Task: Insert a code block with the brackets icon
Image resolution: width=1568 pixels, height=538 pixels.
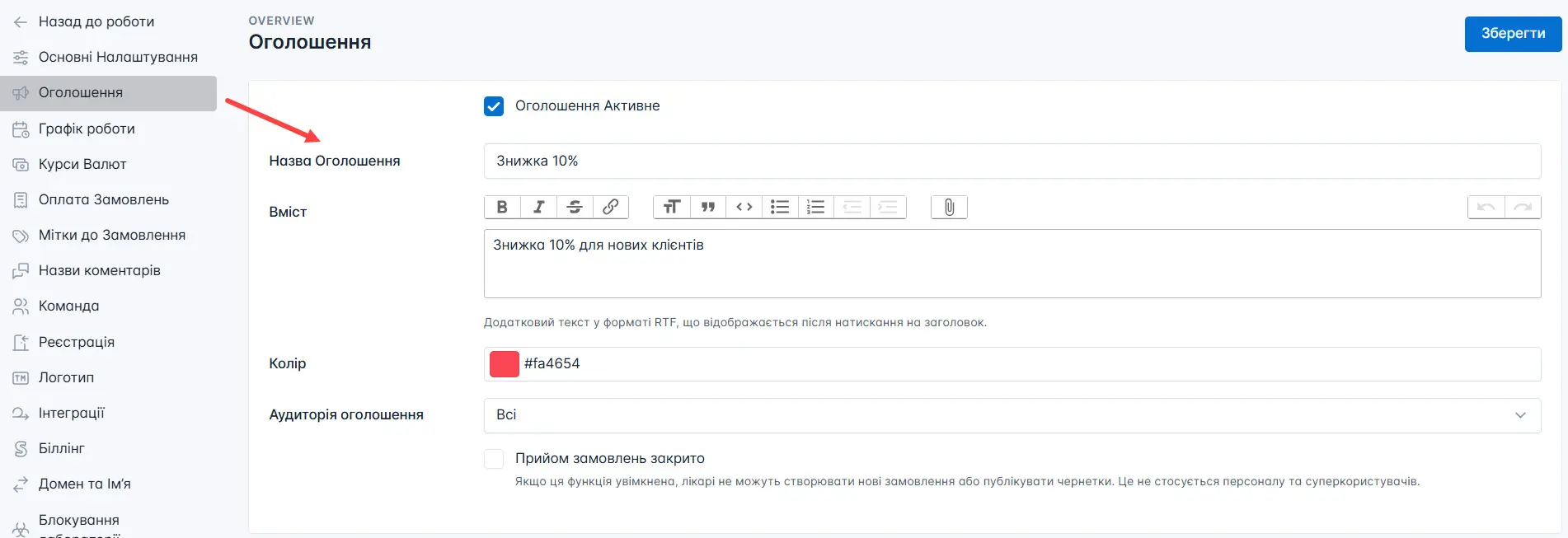Action: (x=744, y=207)
